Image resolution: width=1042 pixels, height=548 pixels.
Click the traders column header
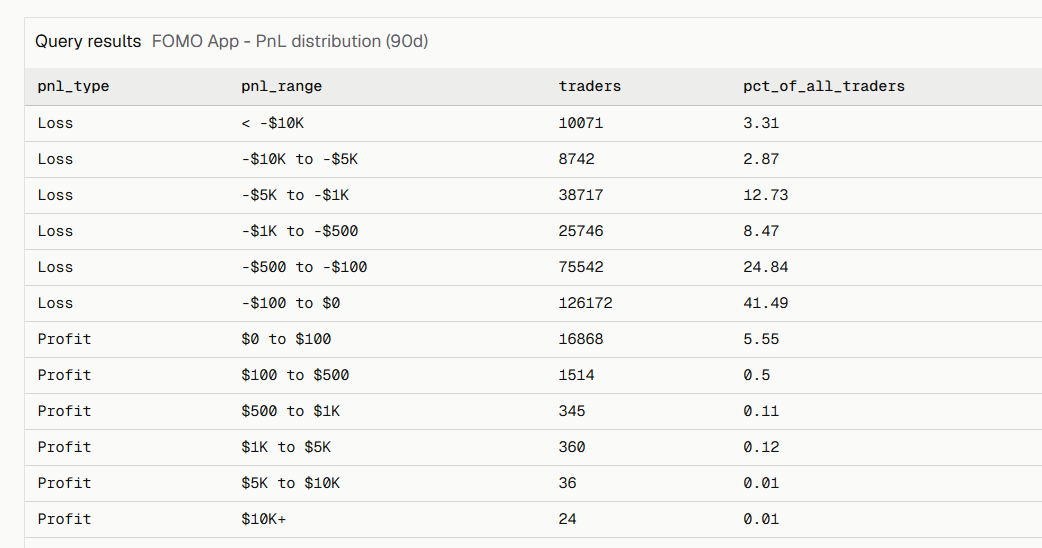click(589, 86)
